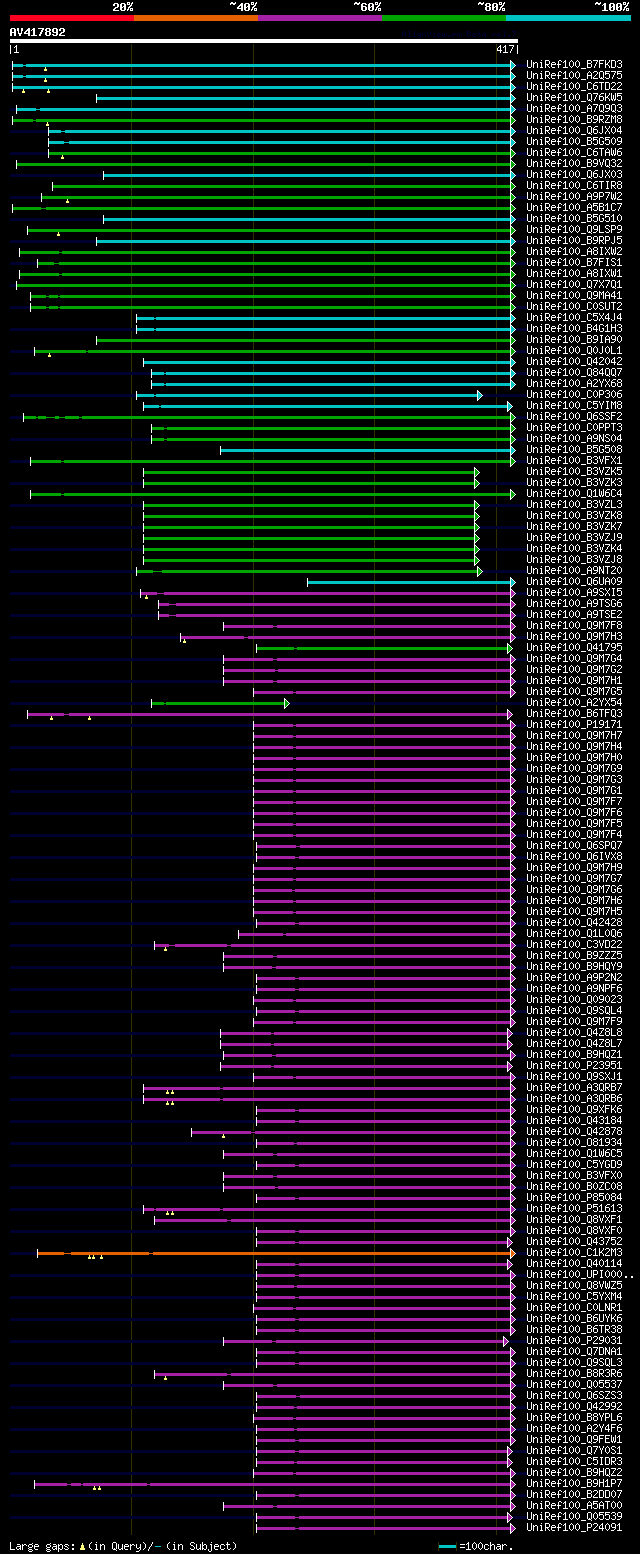The image size is (640, 1554).
Task: Select UniRef100_C6TIR8 label
Action: pyautogui.click(x=574, y=185)
